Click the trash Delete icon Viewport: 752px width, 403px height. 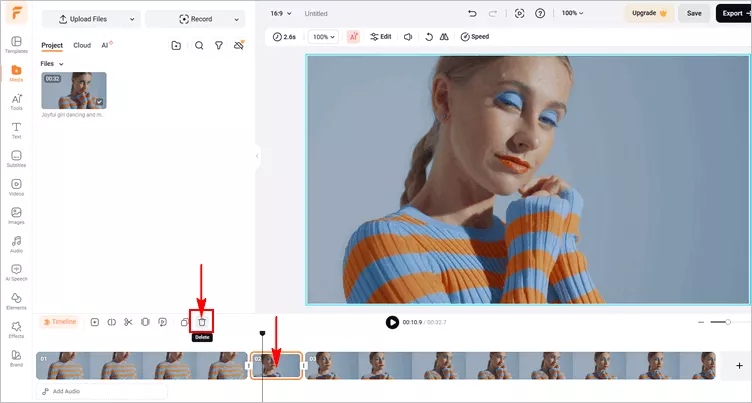[202, 322]
